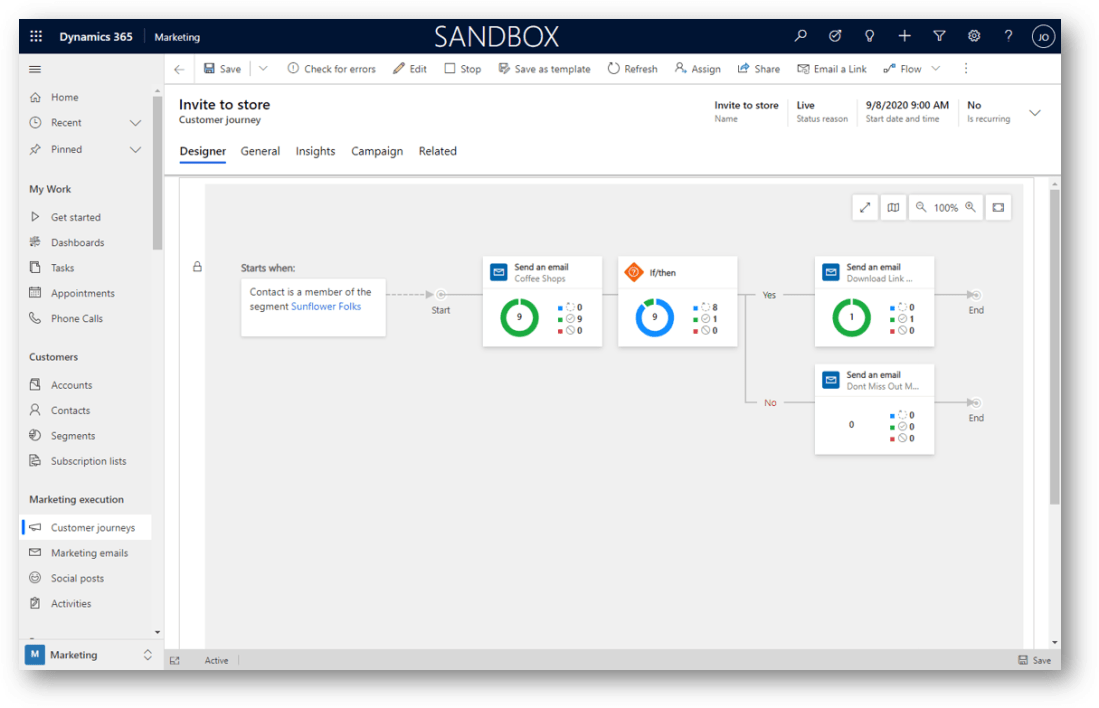The image size is (1099, 708).
Task: Open the Marketing area switcher dropdown
Action: 148,655
